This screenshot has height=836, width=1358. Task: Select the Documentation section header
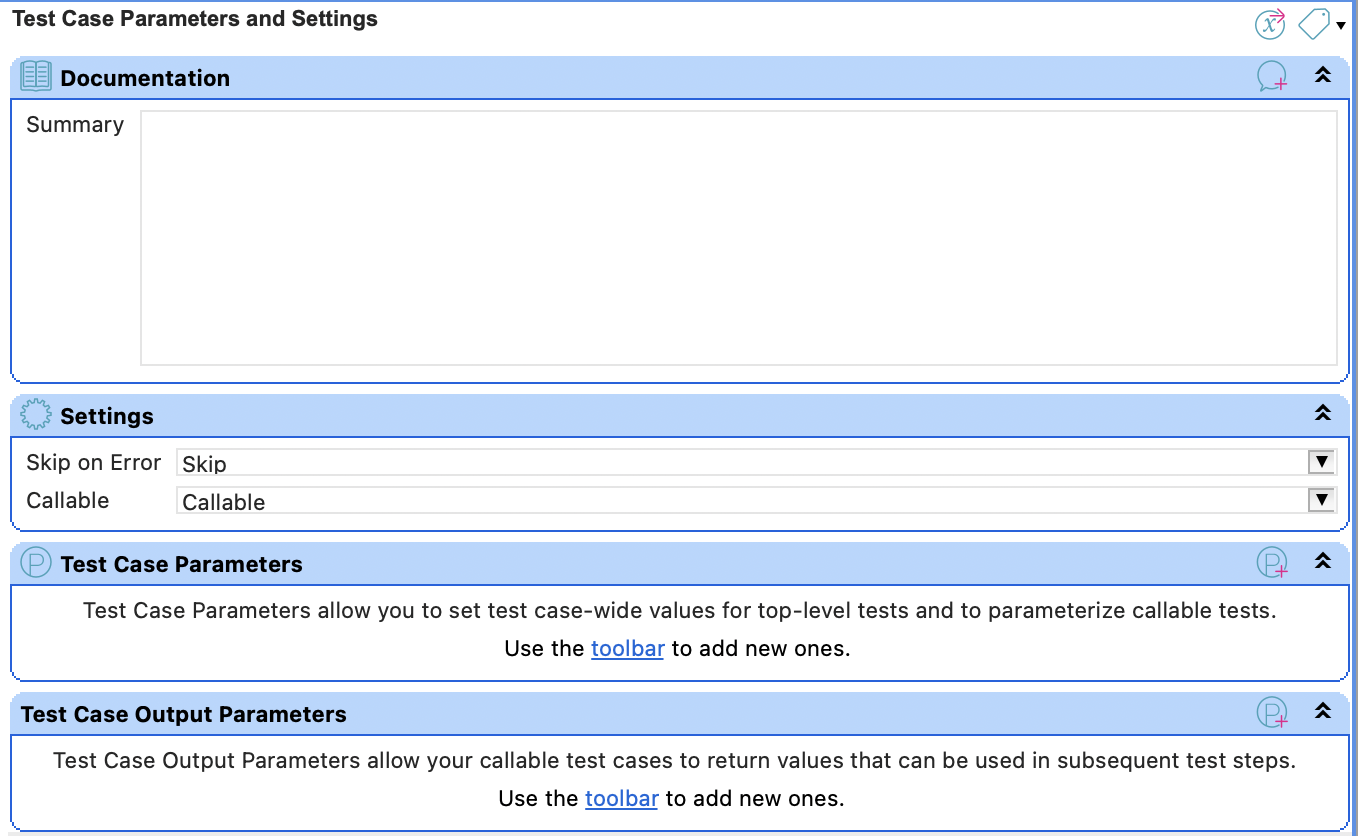[145, 78]
